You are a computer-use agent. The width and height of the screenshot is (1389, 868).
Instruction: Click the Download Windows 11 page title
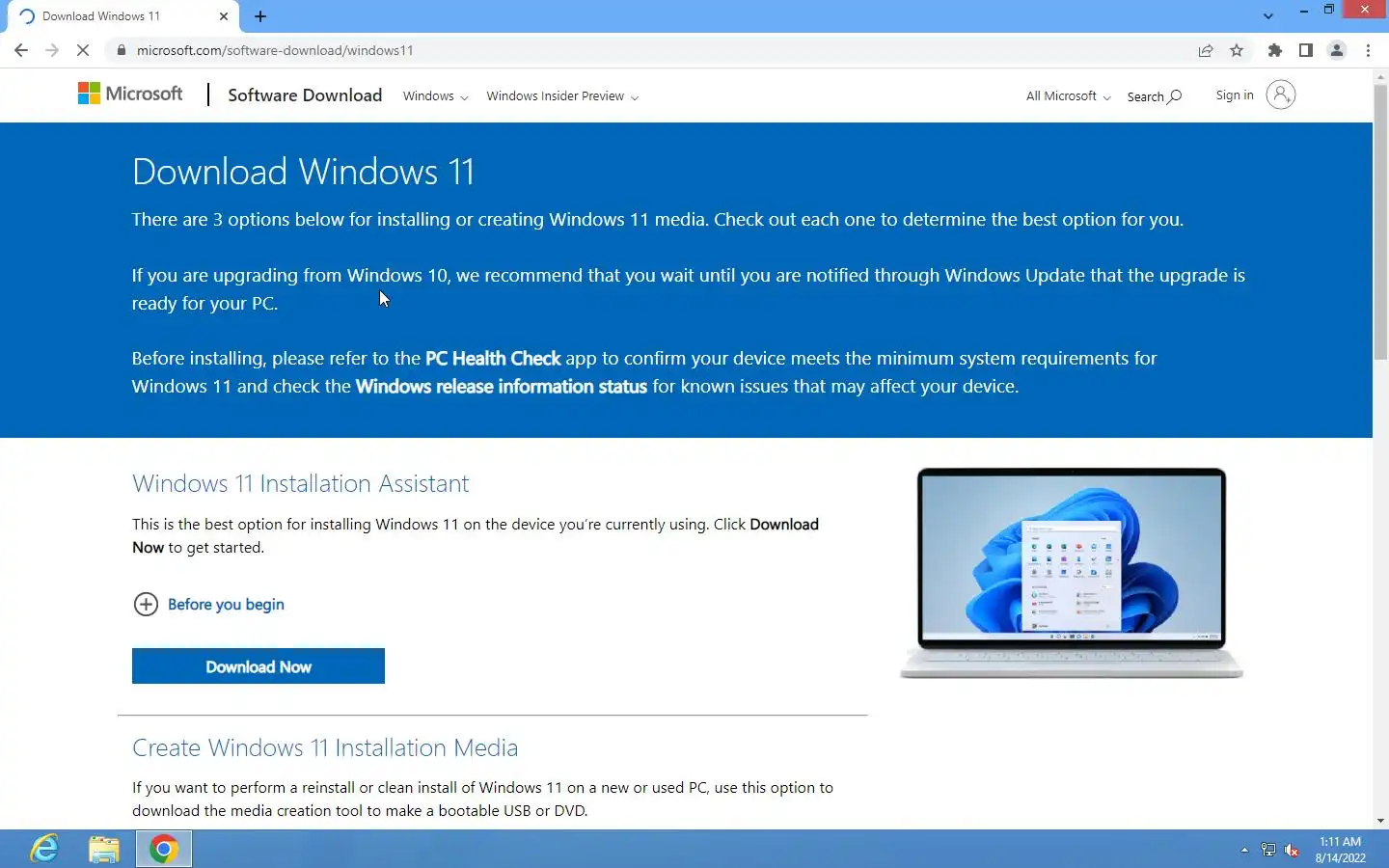303,172
